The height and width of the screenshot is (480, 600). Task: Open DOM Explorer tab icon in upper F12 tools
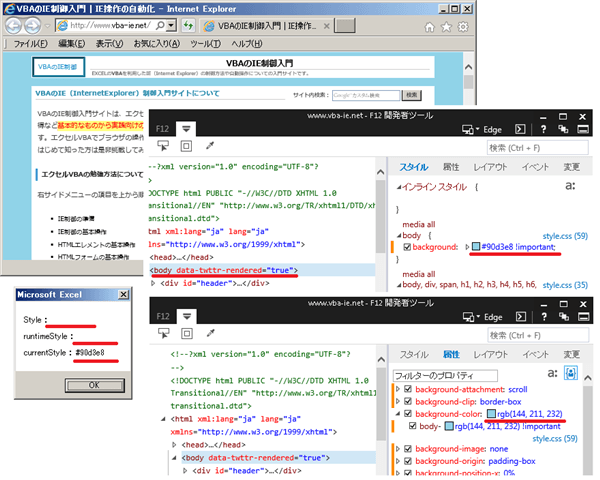186,129
